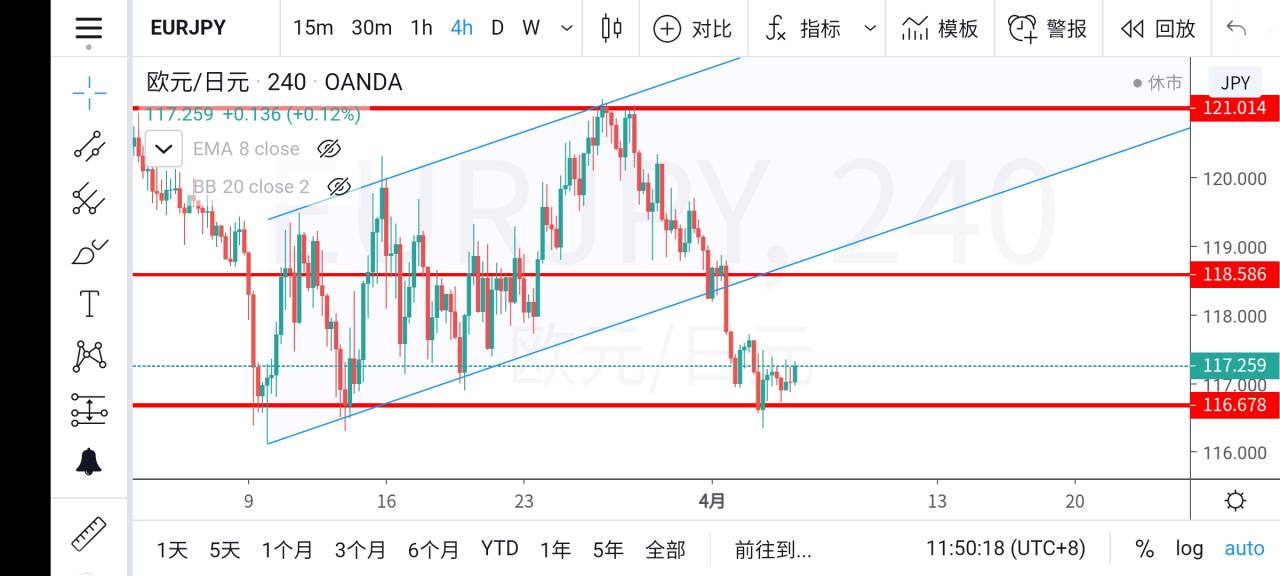Open the 前往到... go-to-date dialog
This screenshot has height=576, width=1280.
772,549
